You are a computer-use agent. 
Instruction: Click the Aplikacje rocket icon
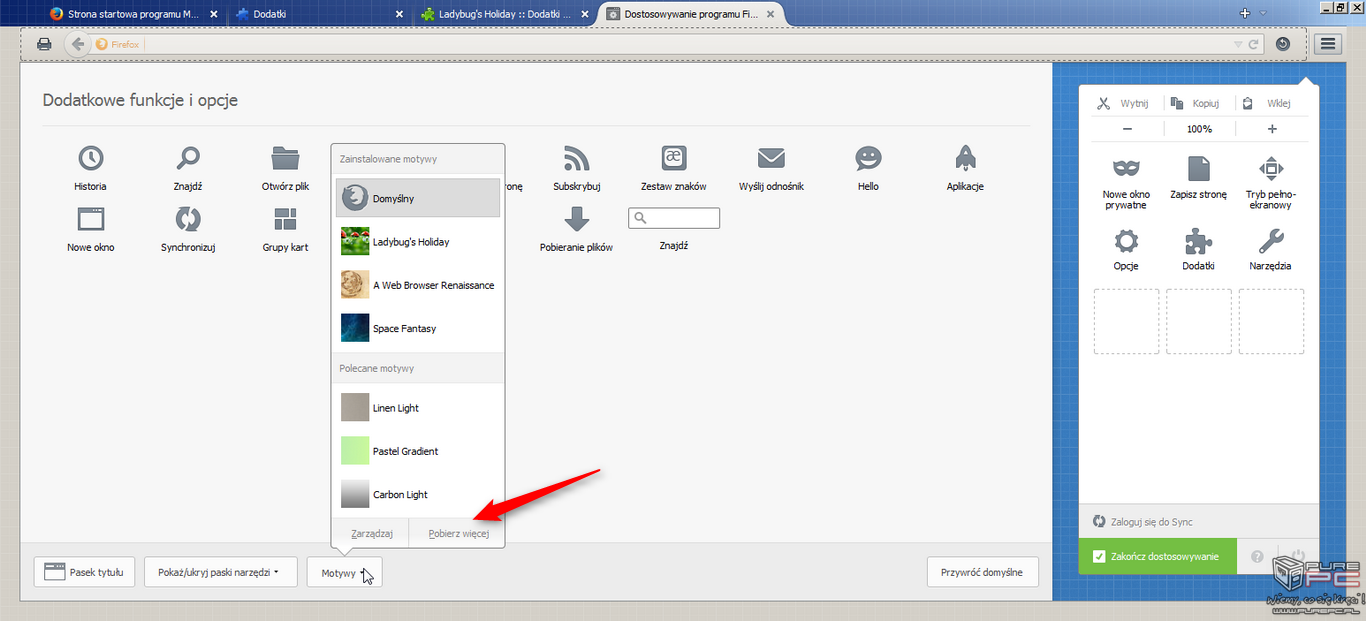tap(965, 158)
